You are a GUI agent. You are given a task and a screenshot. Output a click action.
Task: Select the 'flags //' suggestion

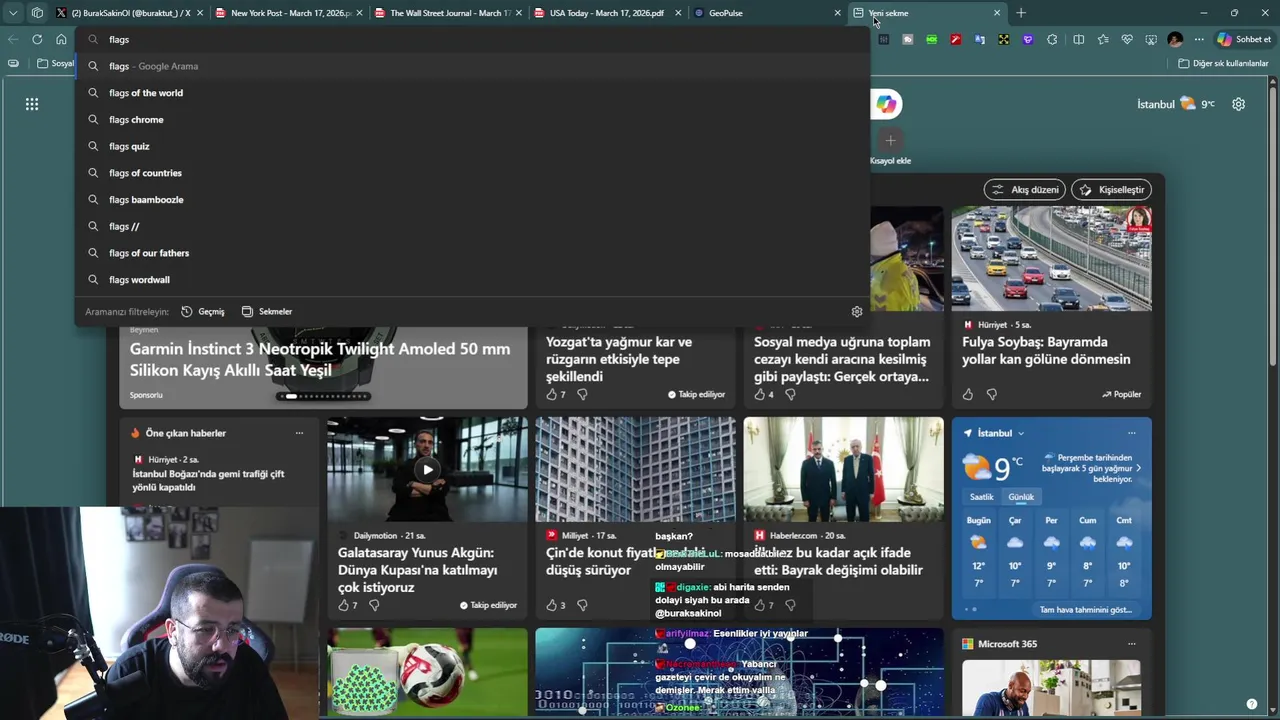472,226
